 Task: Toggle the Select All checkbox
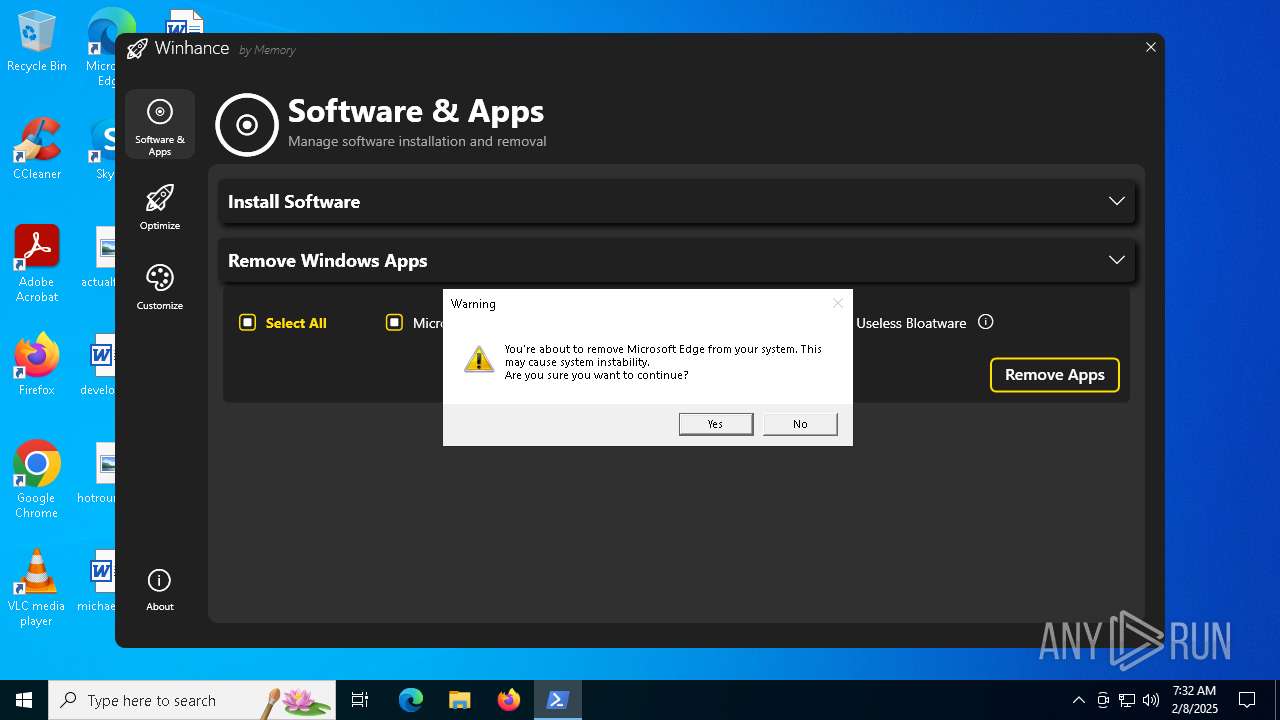[x=248, y=322]
